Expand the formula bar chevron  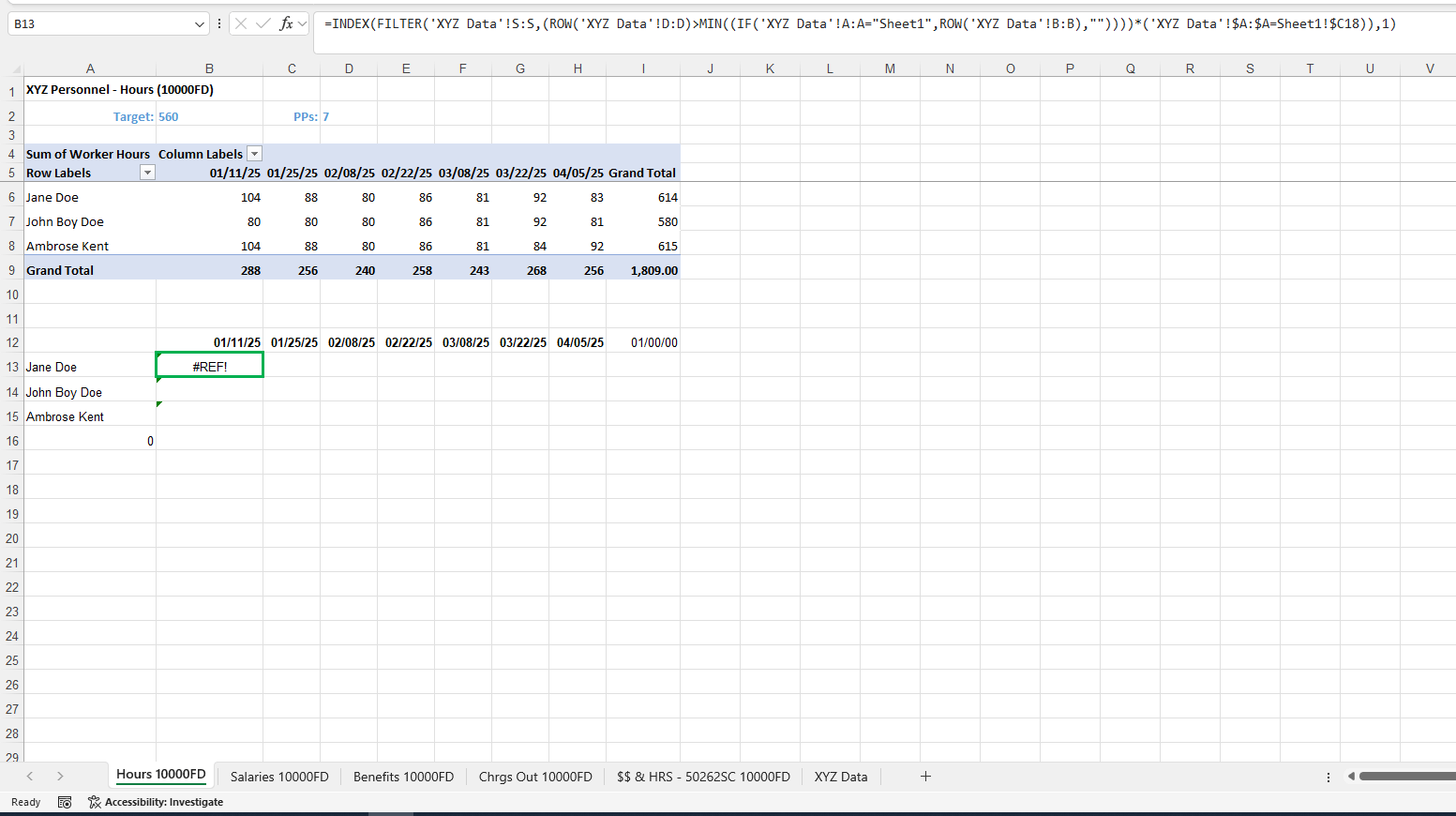coord(302,23)
